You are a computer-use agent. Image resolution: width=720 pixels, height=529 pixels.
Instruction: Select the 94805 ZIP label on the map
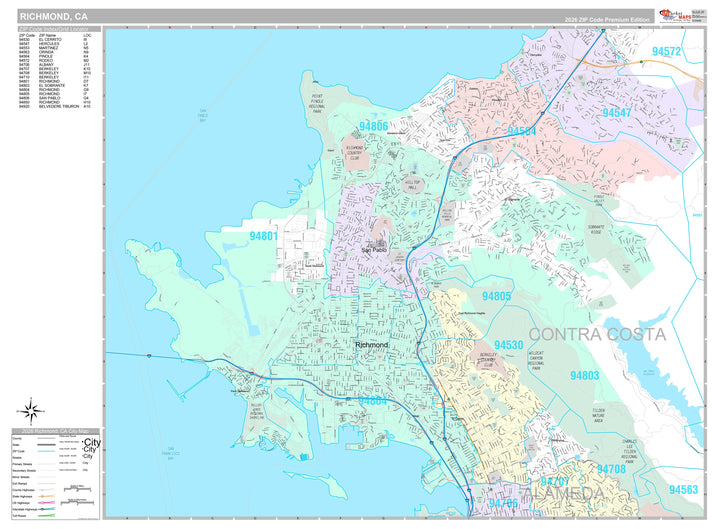click(496, 296)
